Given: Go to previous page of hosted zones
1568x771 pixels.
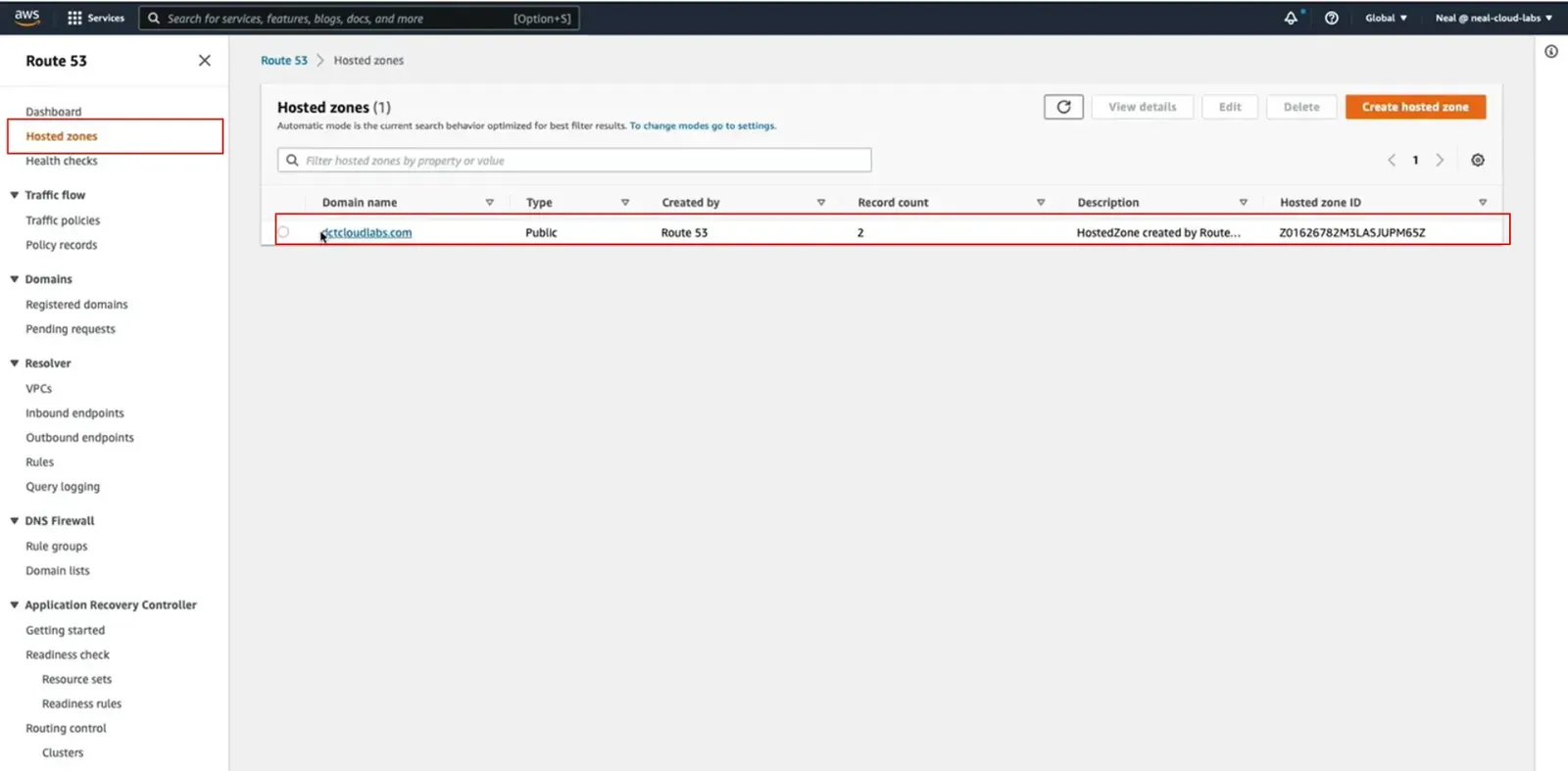Looking at the screenshot, I should coord(1392,160).
